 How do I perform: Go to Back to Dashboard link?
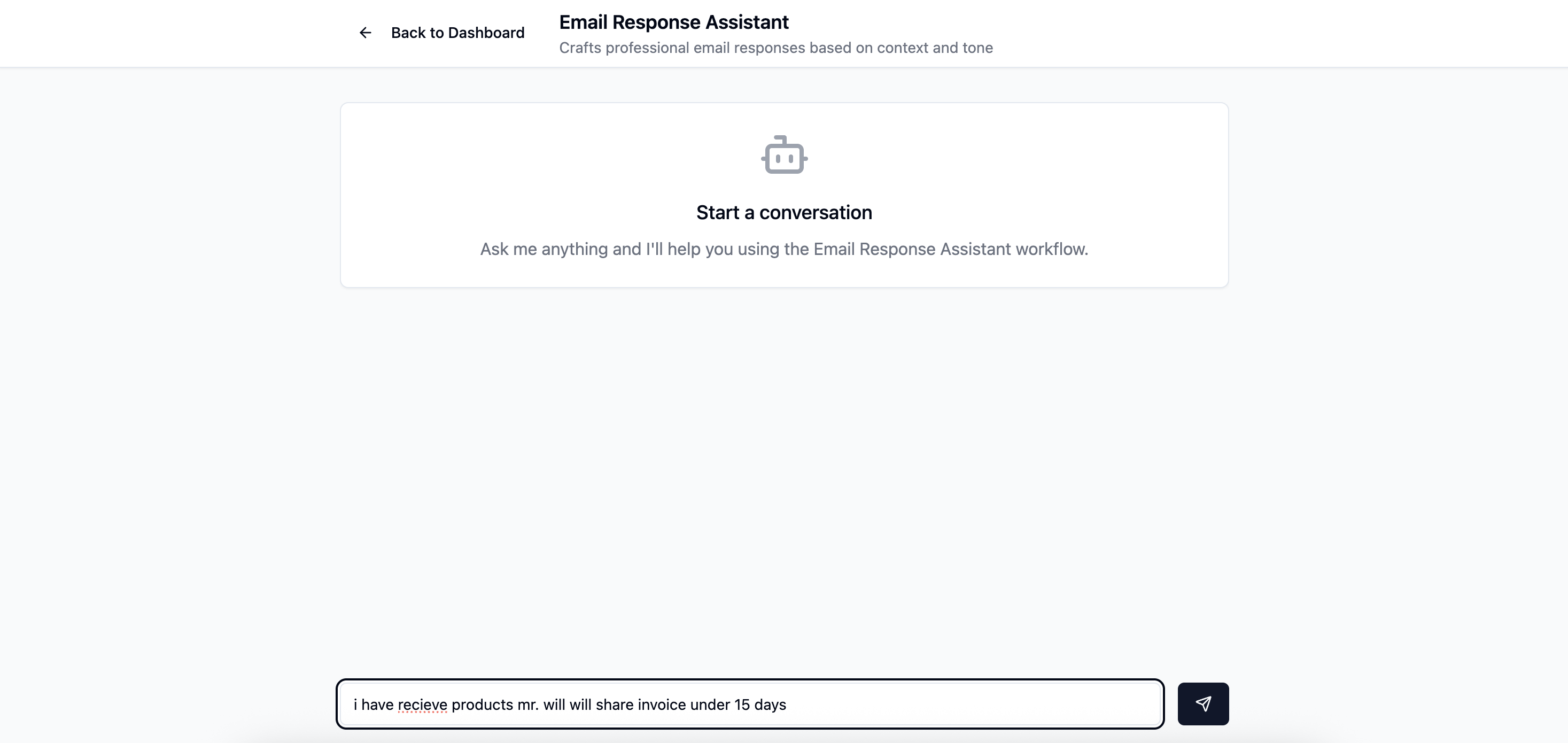point(457,33)
